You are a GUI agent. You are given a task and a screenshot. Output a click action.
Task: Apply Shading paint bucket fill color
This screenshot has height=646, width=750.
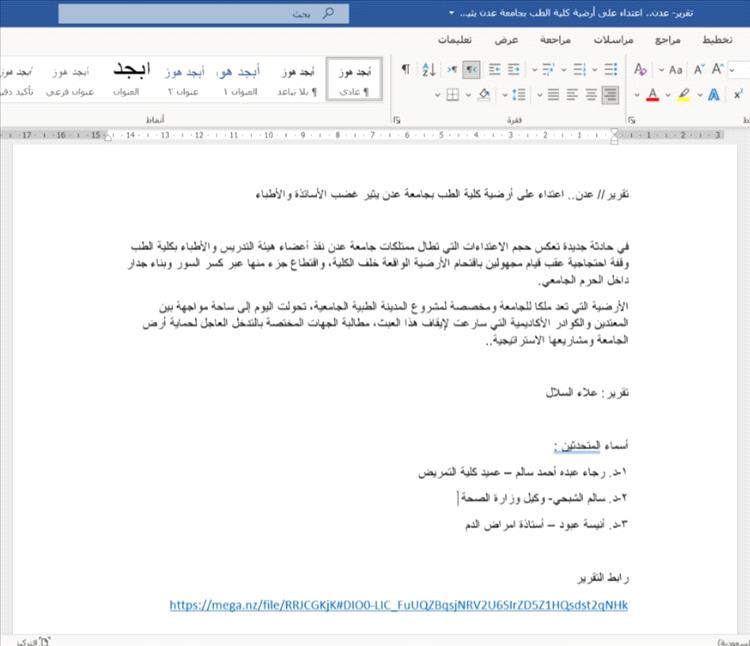tap(484, 95)
